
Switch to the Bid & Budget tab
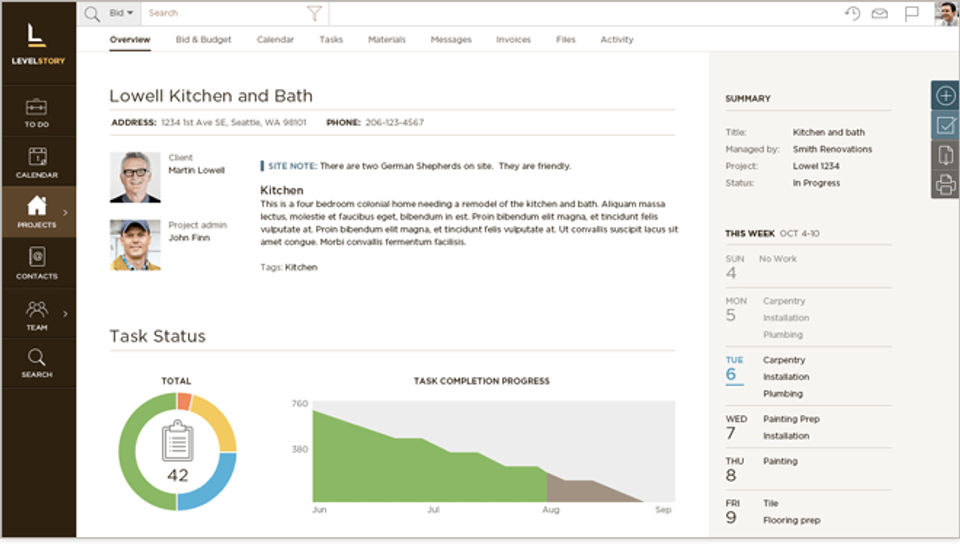(203, 40)
